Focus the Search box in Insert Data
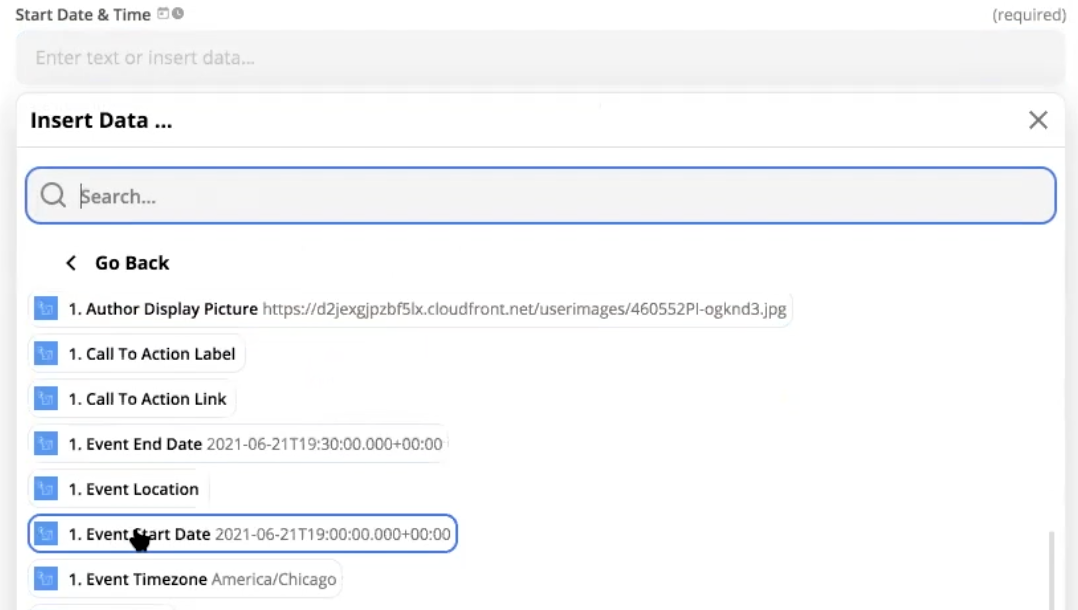 [560, 196]
